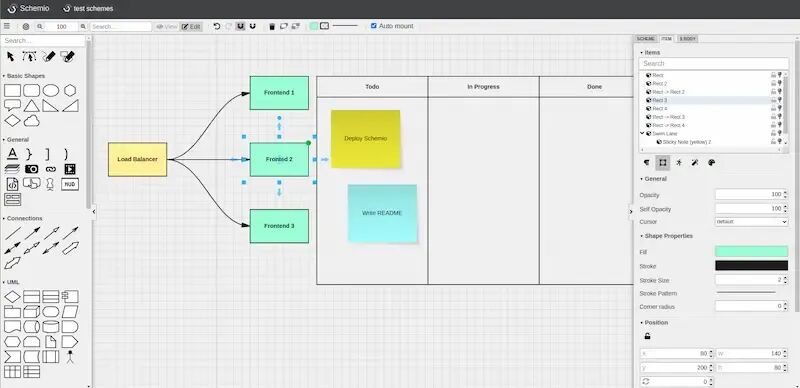The height and width of the screenshot is (388, 800).
Task: Open the behavior running-man icon tab
Action: pos(679,162)
